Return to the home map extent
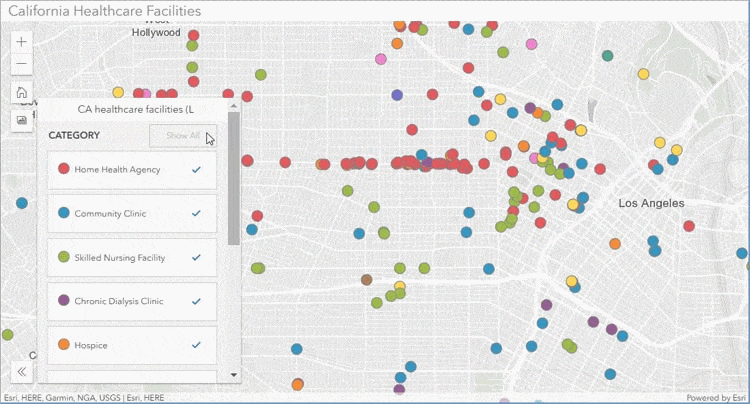Screen dimensions: 750x404 click(x=22, y=92)
